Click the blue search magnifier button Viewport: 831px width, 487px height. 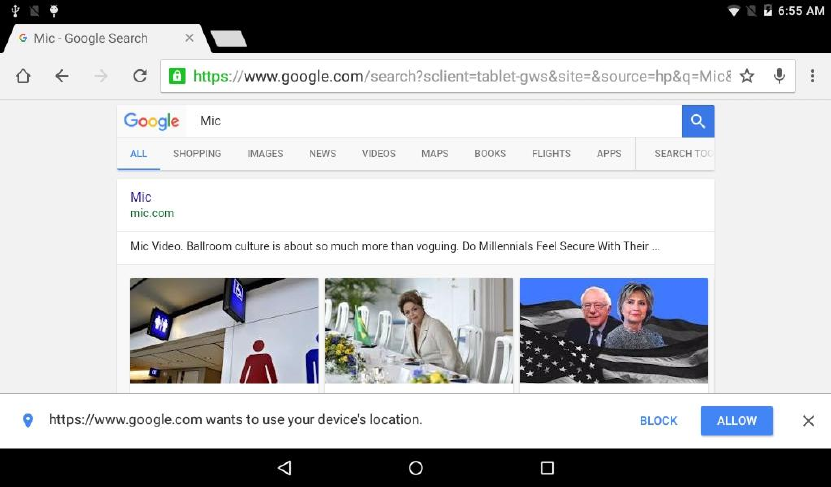coord(698,121)
